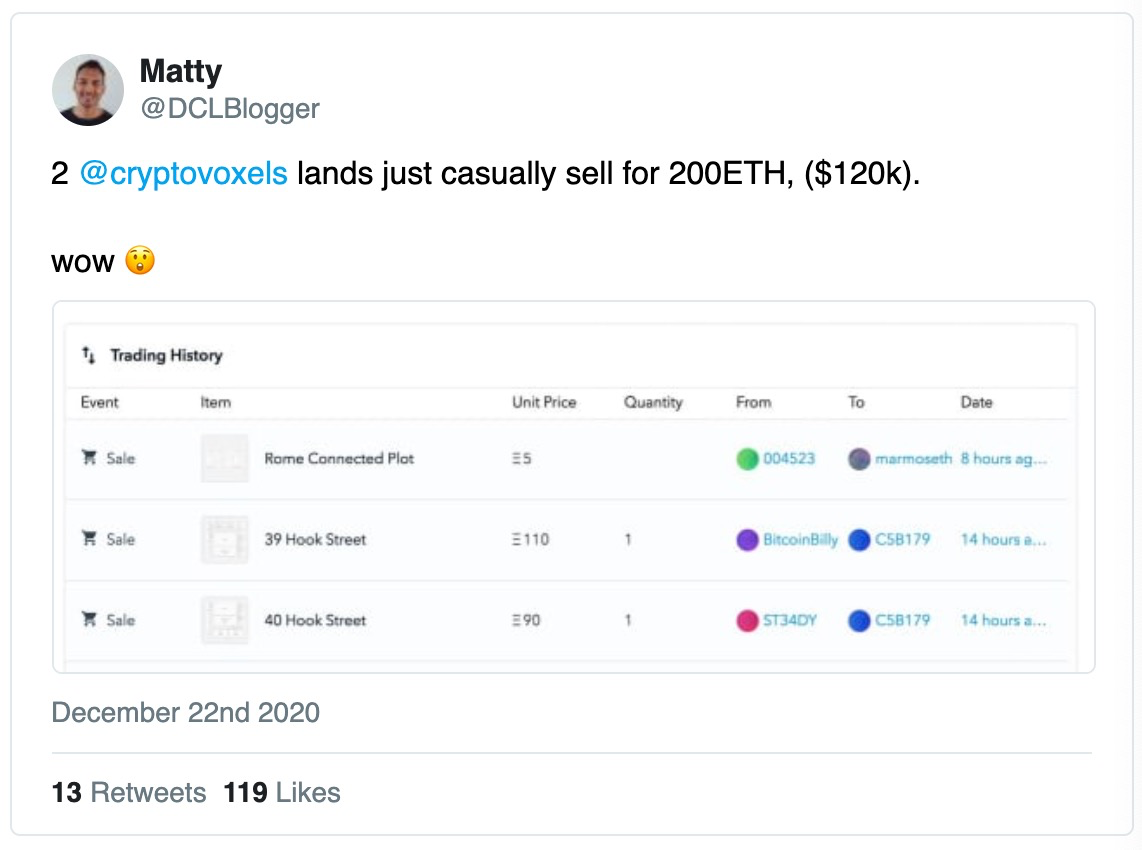Screen dimensions: 1142x850
Task: Click the cart icon for 40 Hook Street sale
Action: click(89, 619)
